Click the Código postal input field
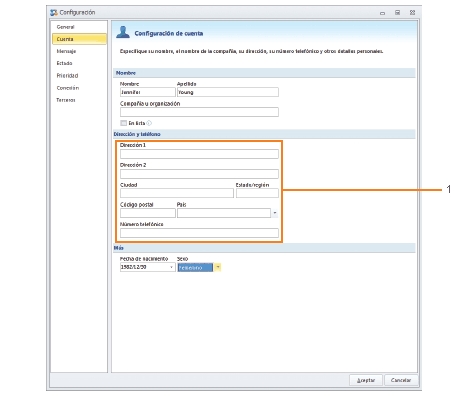 (x=148, y=213)
